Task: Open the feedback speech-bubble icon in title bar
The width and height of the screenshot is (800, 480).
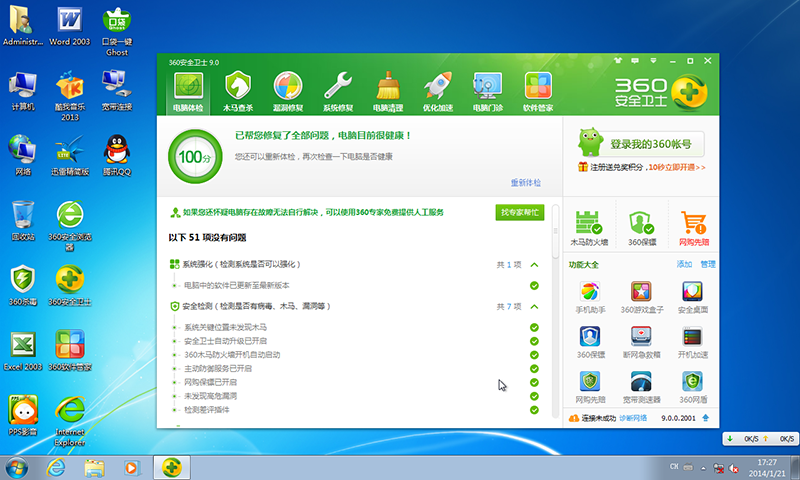Action: (635, 61)
